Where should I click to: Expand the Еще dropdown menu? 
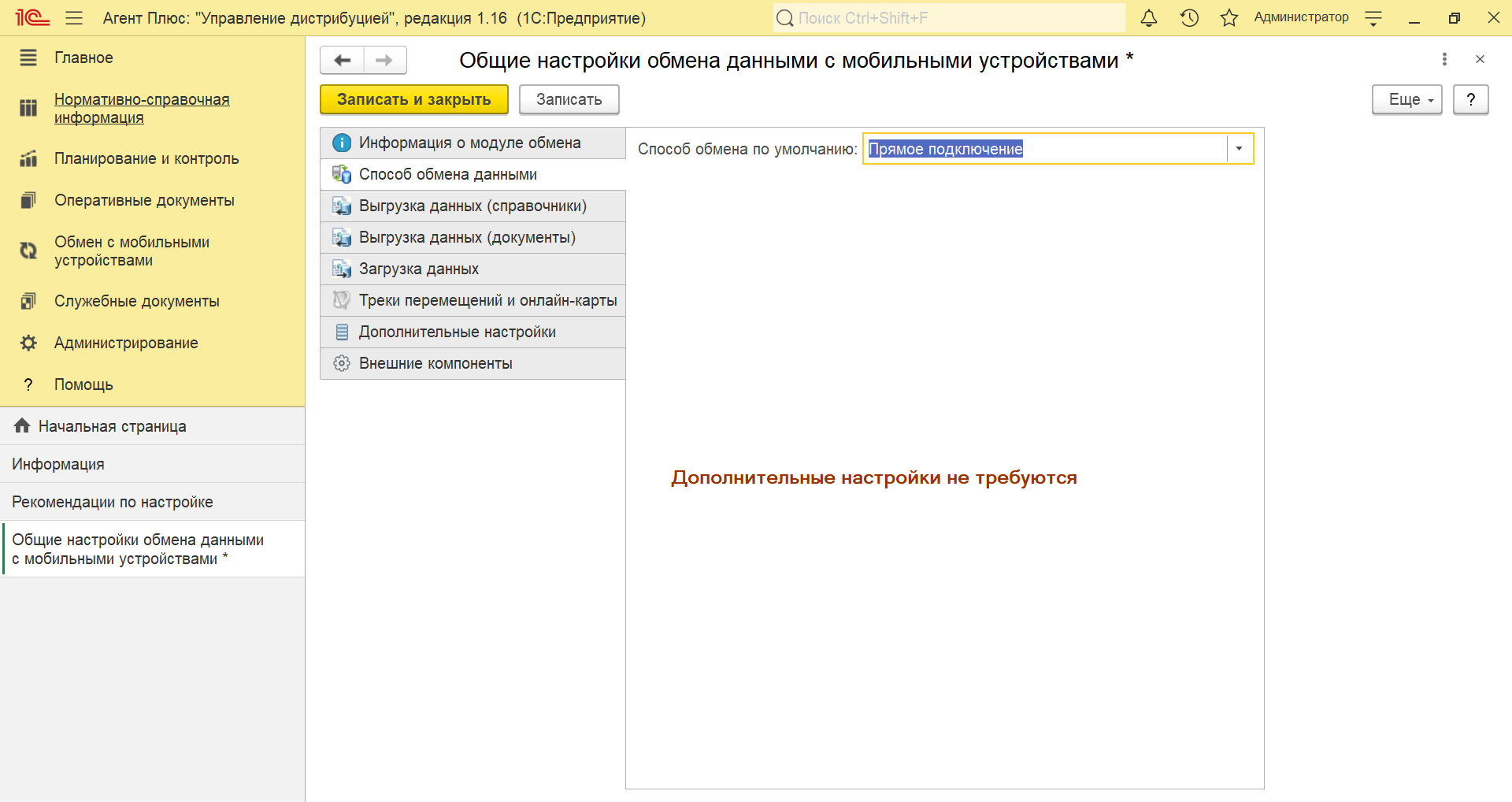pos(1406,100)
